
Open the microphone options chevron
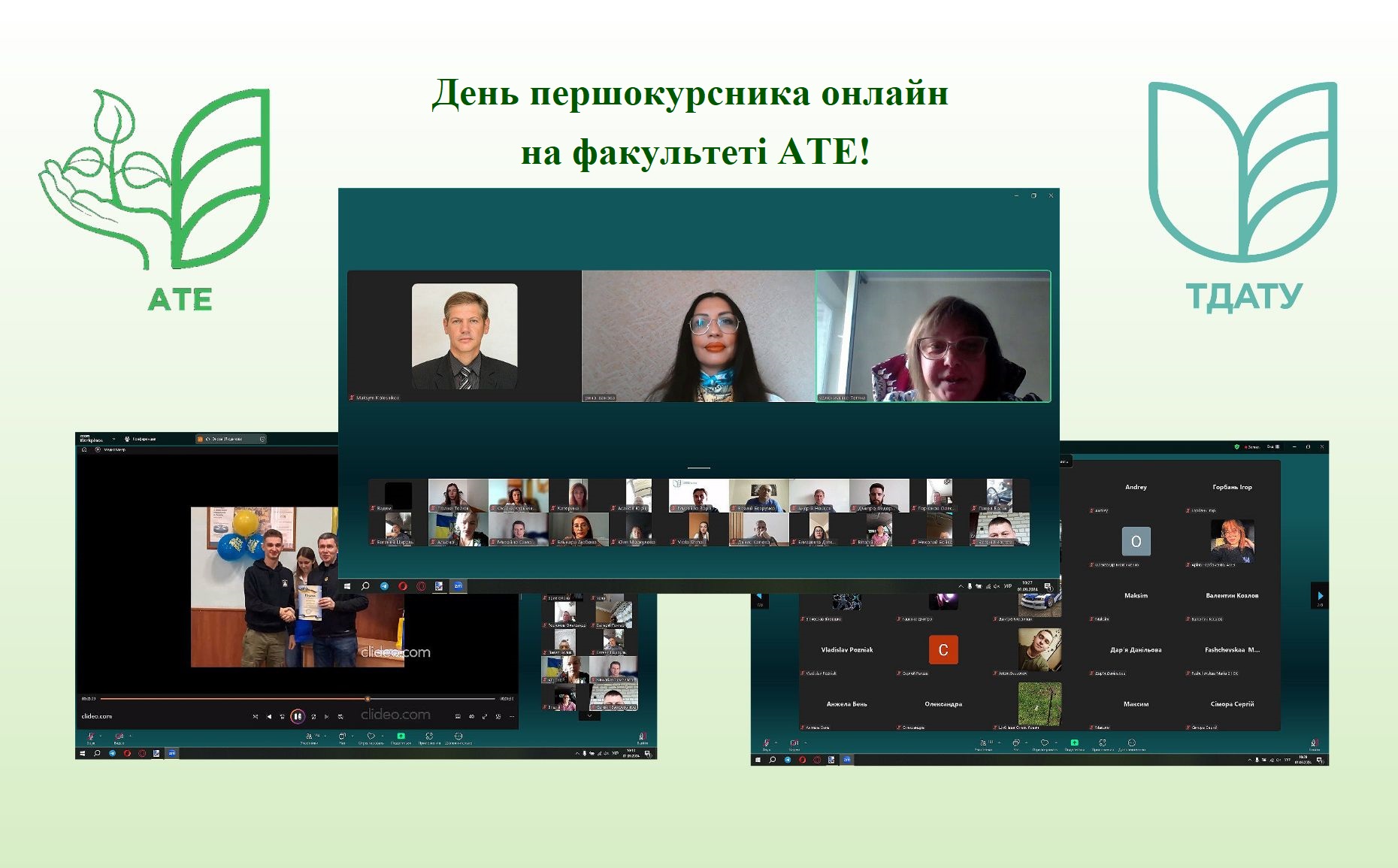click(99, 736)
